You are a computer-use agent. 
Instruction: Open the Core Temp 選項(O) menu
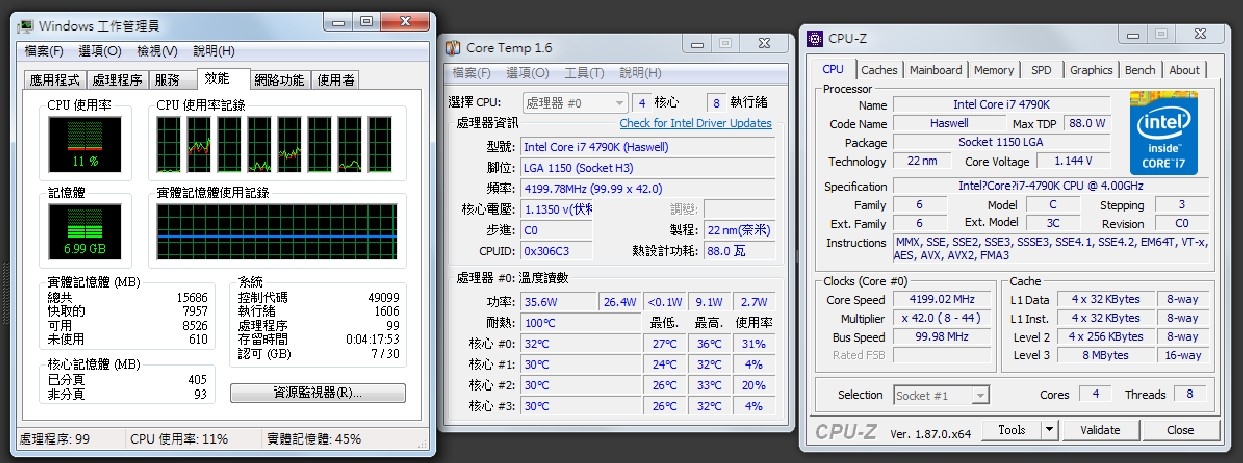528,73
